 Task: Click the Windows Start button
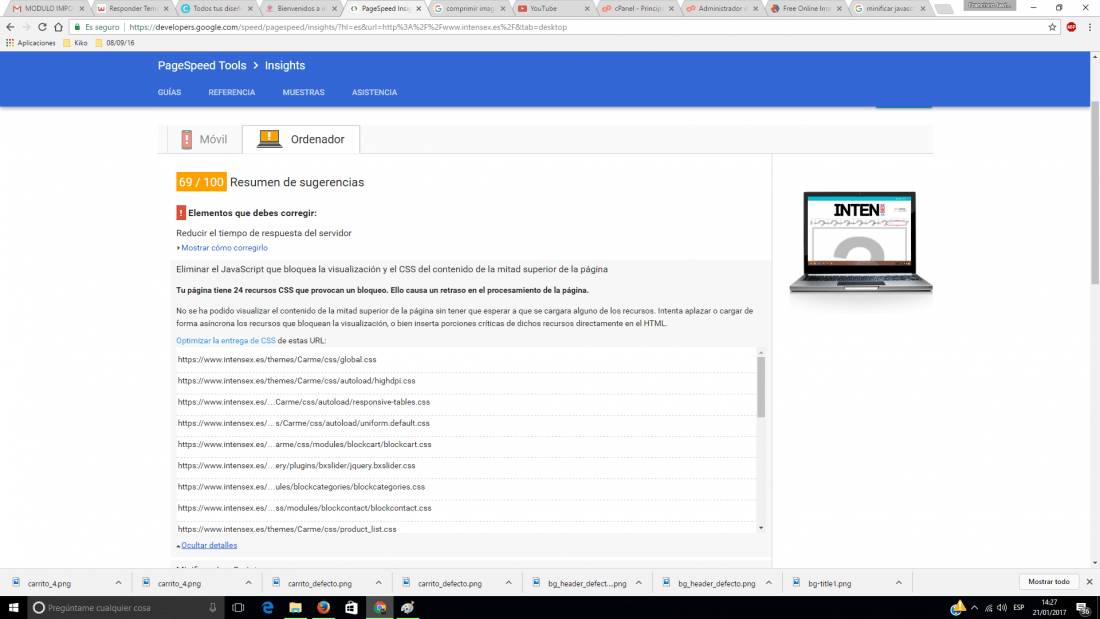[x=13, y=607]
